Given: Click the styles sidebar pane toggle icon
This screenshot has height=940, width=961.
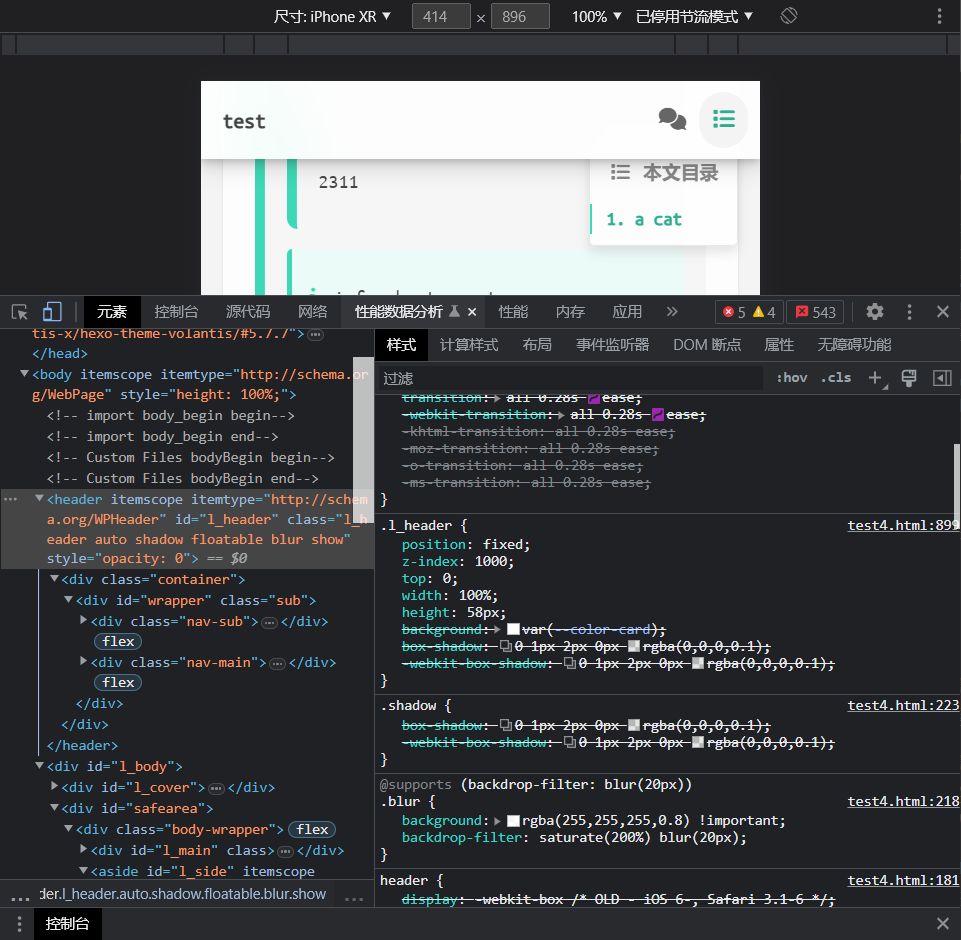Looking at the screenshot, I should (x=941, y=378).
